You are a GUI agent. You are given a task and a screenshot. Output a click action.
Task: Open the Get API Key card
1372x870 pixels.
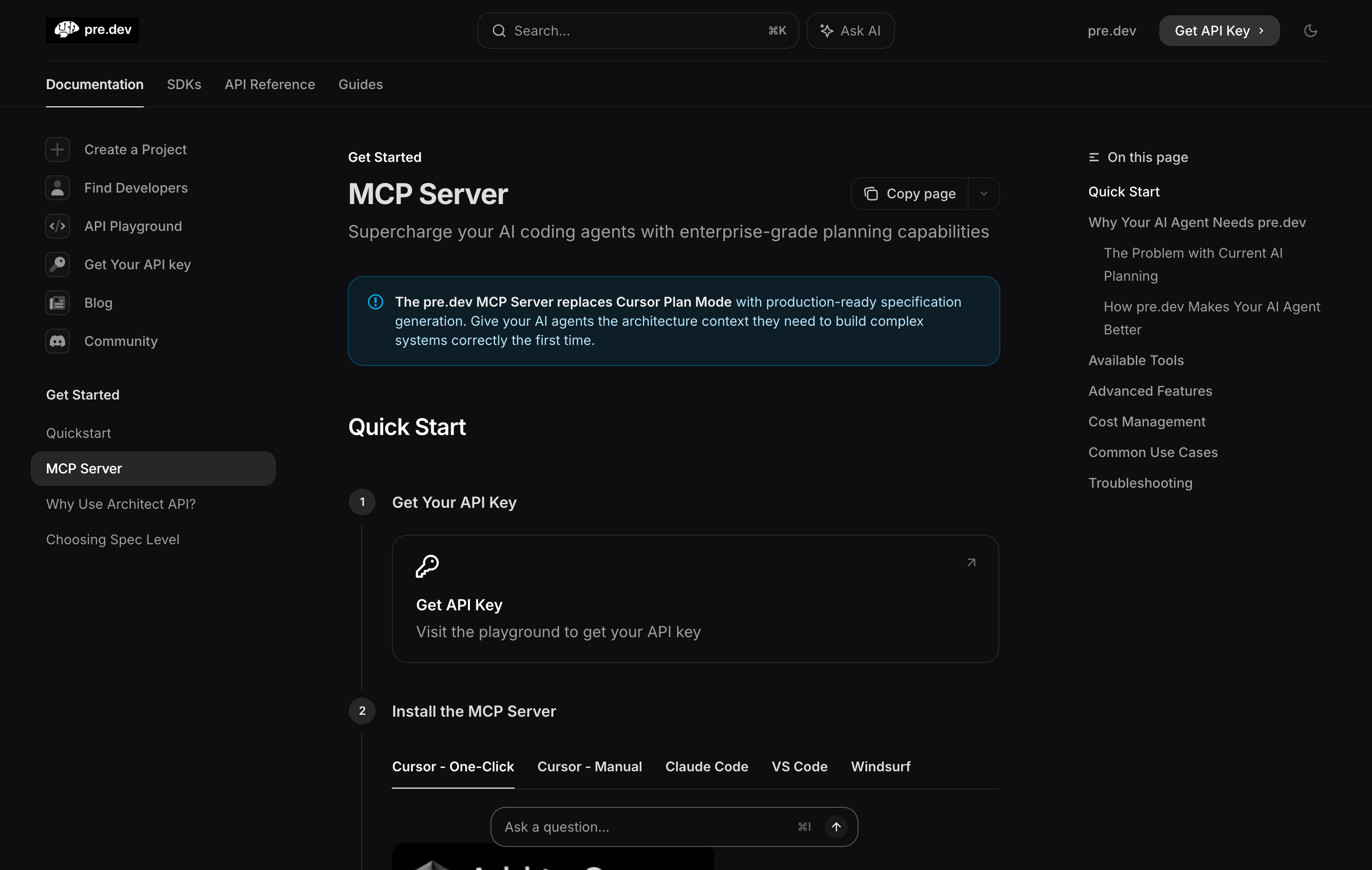pyautogui.click(x=695, y=598)
